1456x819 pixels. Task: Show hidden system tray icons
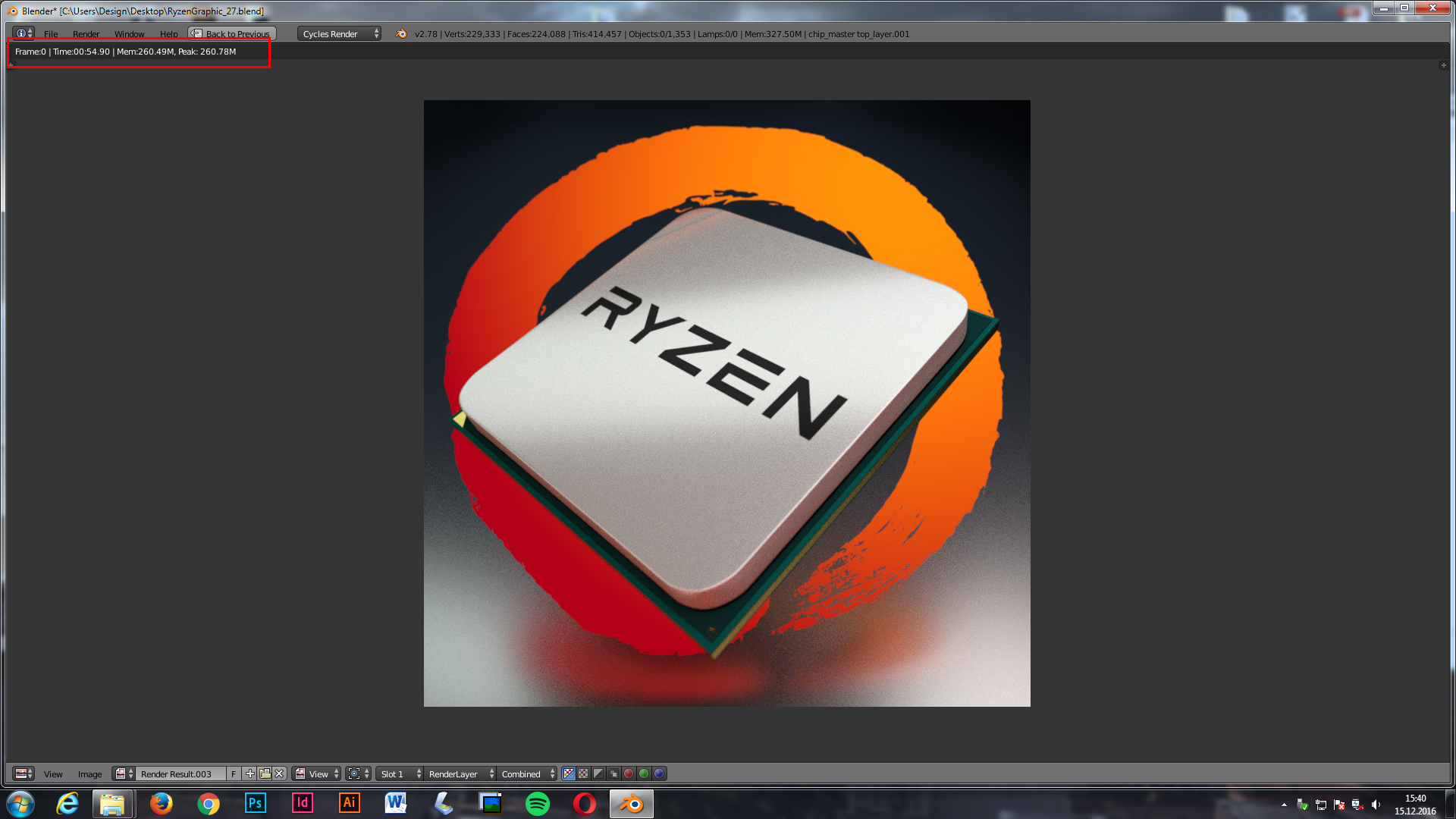tap(1284, 805)
